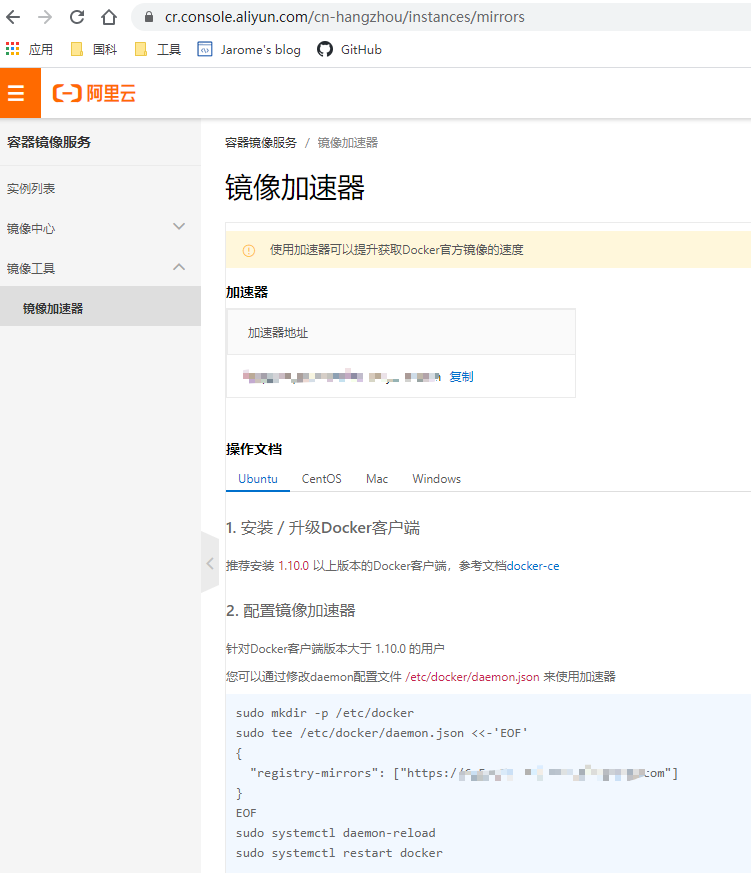Click the Aliyun logo
Image resolution: width=751 pixels, height=873 pixels.
click(x=95, y=94)
